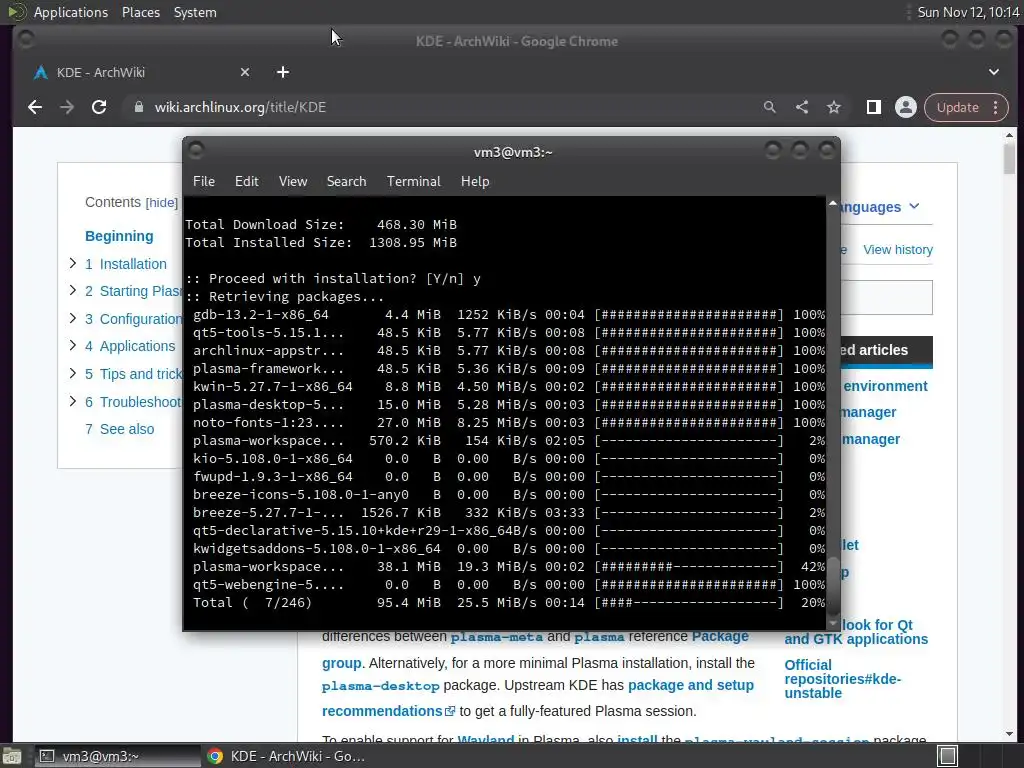This screenshot has height=768, width=1024.
Task: Open the View history tab
Action: pyautogui.click(x=897, y=249)
